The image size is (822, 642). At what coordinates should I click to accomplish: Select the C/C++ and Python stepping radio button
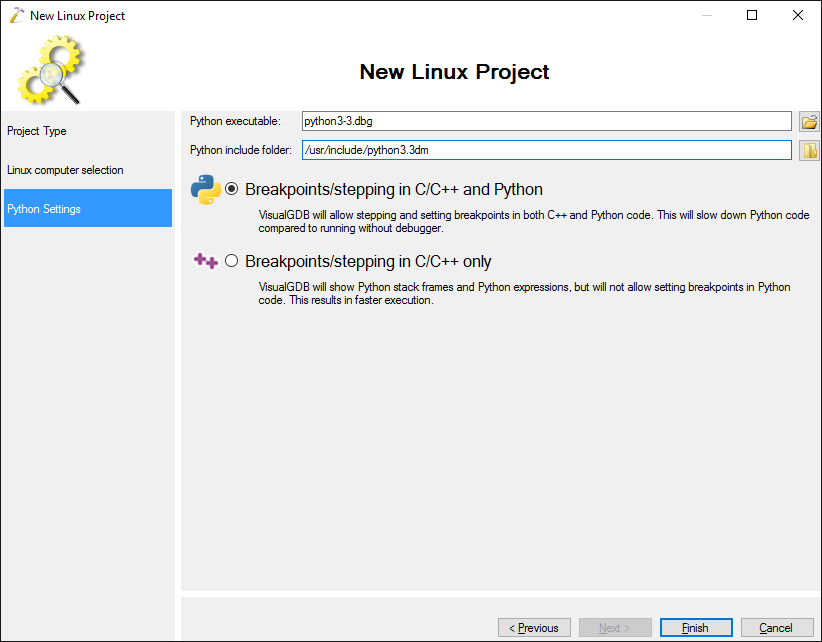232,189
